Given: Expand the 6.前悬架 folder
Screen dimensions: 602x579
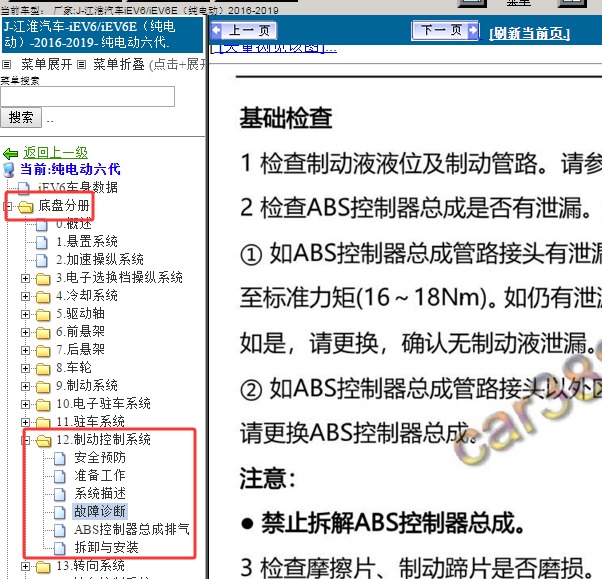Looking at the screenshot, I should coord(25,332).
